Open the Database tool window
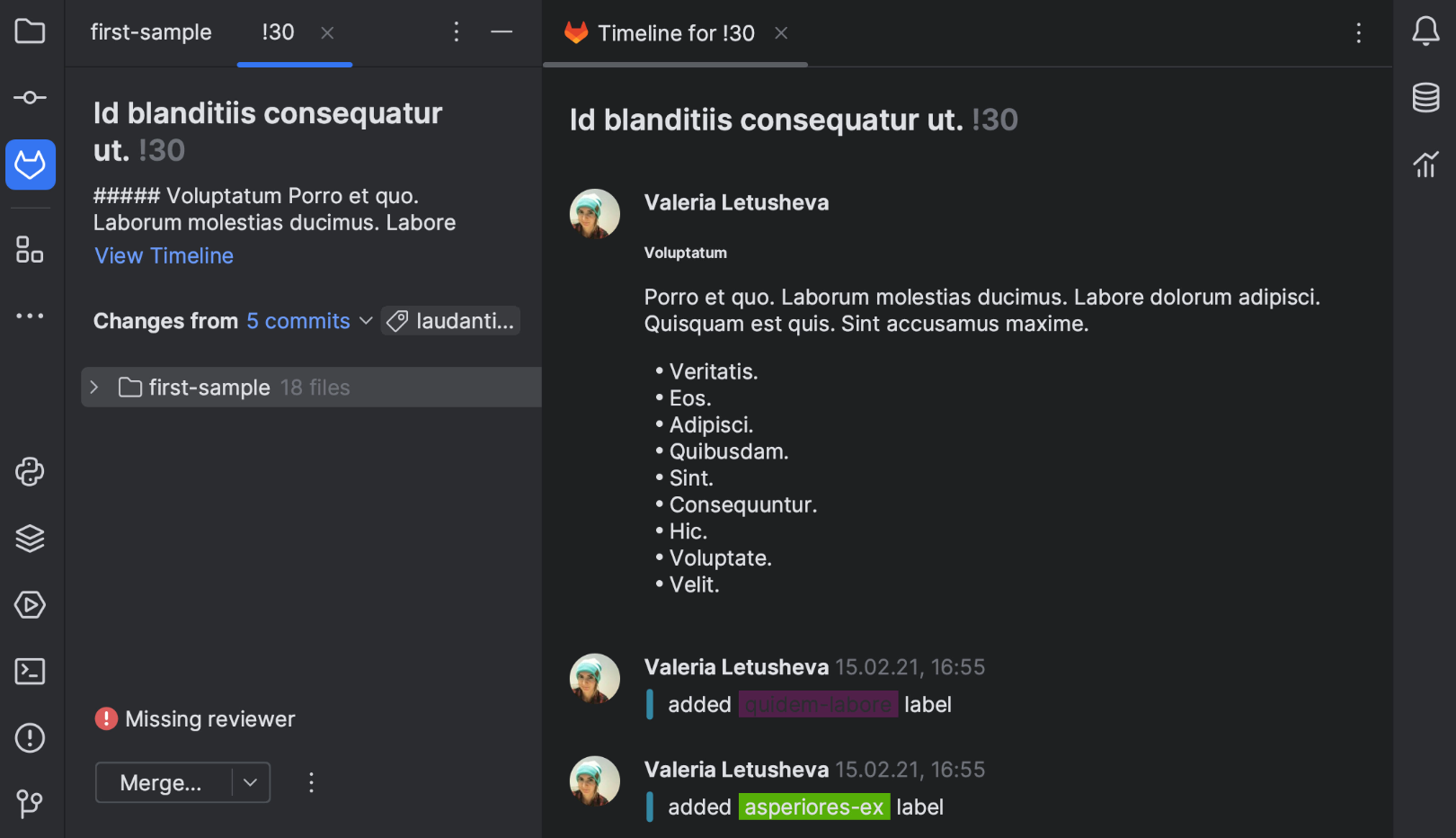Image resolution: width=1456 pixels, height=838 pixels. pos(1425,97)
